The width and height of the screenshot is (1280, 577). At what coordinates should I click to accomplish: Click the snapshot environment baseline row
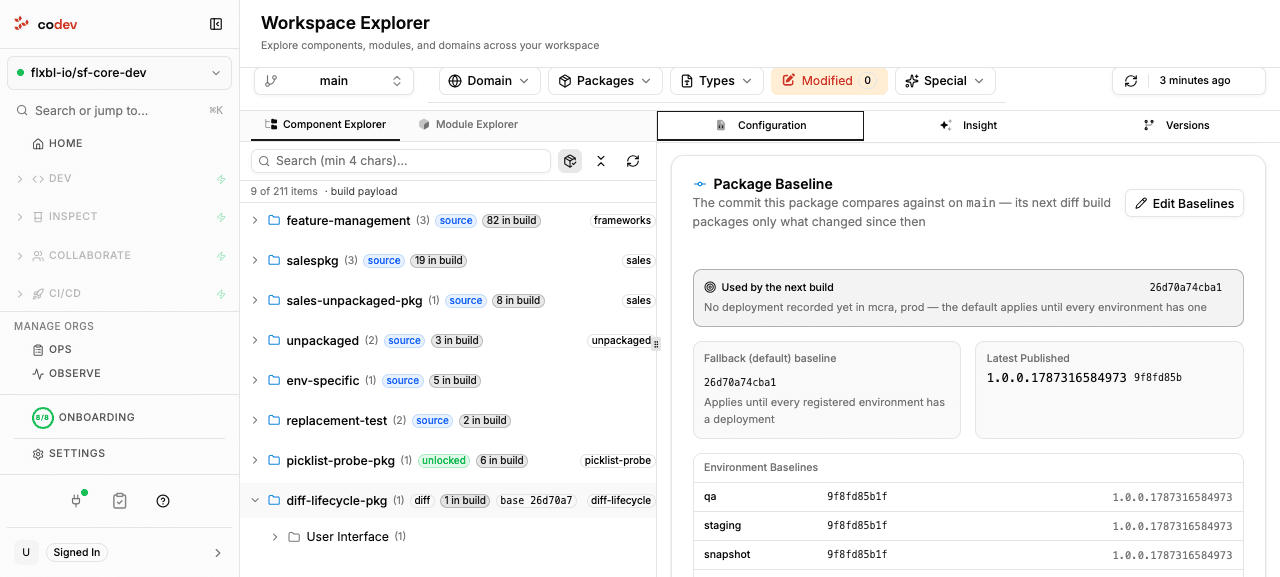tap(968, 554)
